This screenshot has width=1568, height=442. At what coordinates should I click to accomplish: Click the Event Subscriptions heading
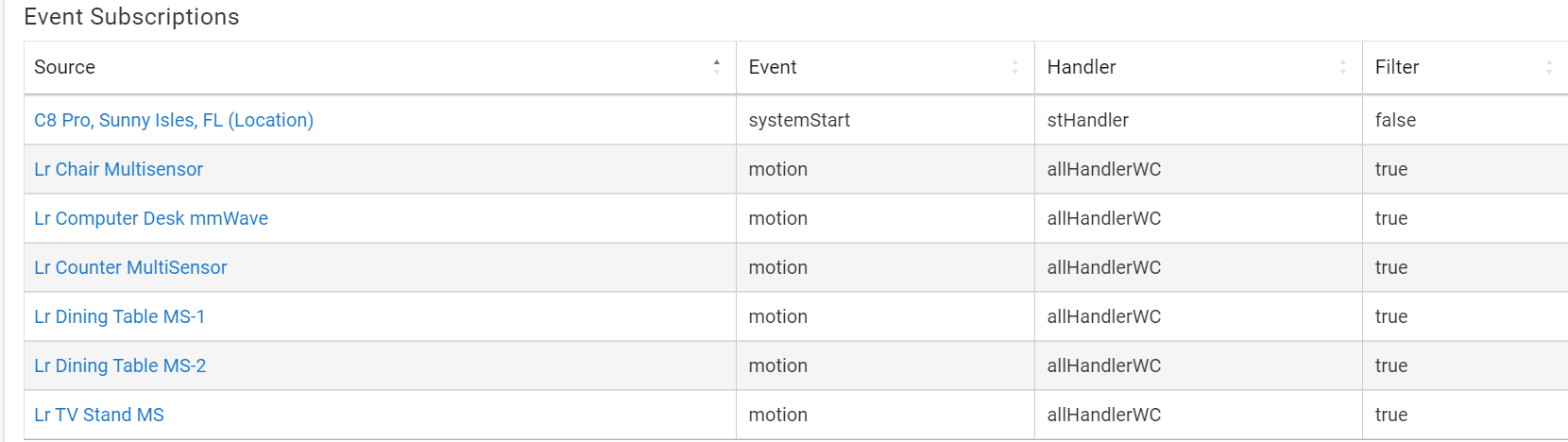coord(131,17)
